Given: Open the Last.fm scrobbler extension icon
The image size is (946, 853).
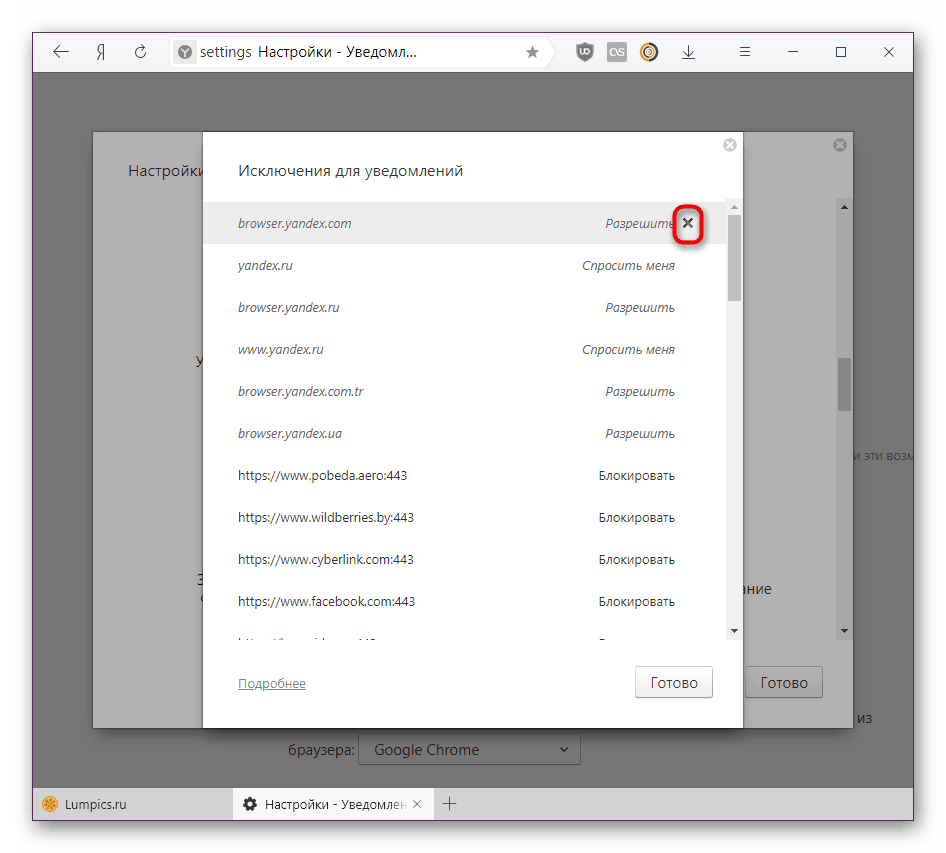Looking at the screenshot, I should tap(617, 52).
